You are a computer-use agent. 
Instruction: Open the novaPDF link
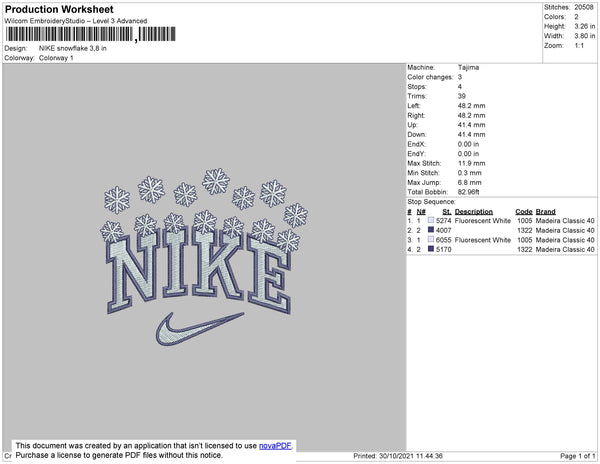point(275,446)
